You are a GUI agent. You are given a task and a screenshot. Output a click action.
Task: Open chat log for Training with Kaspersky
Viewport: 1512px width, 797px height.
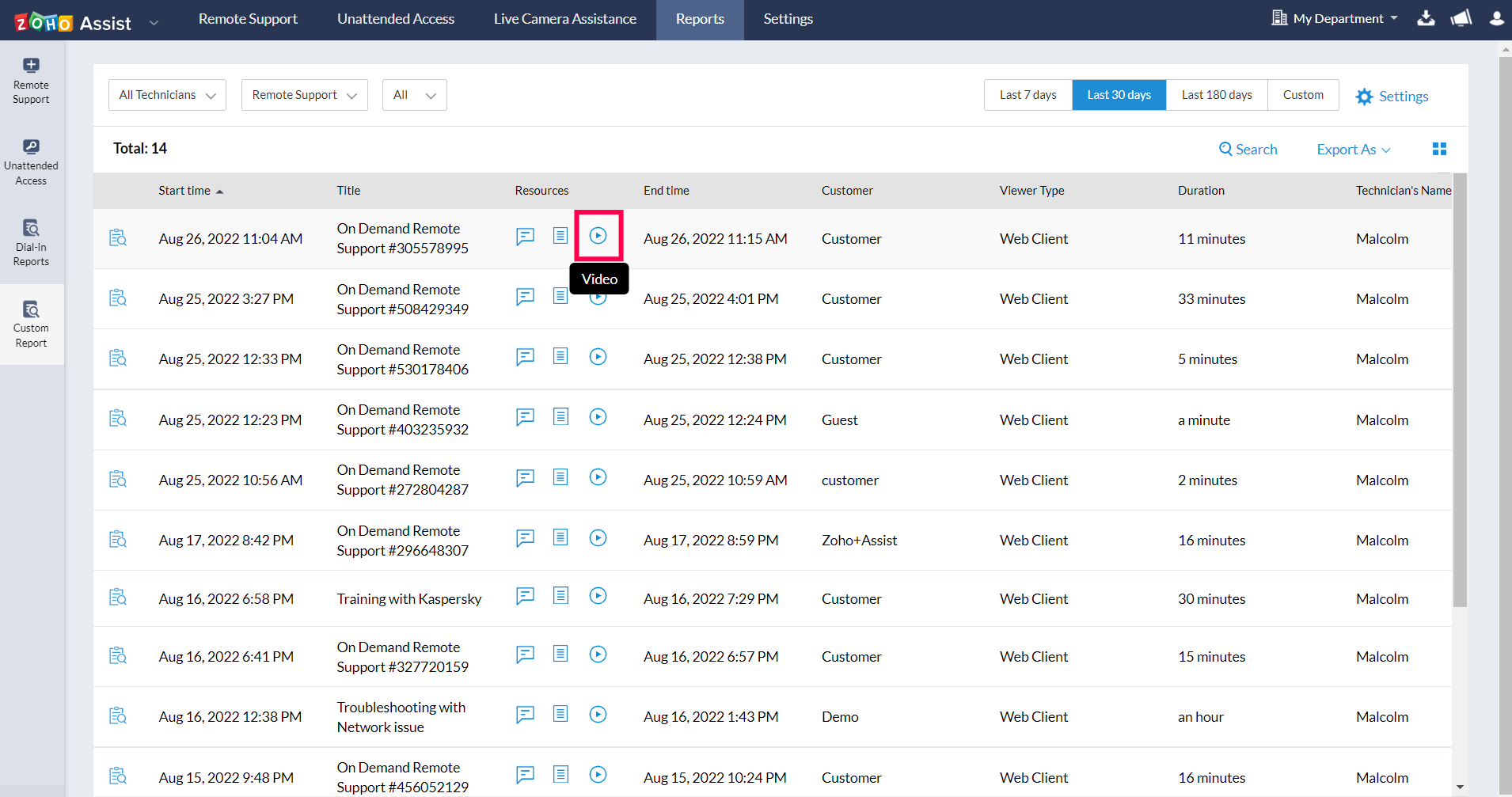[x=525, y=596]
